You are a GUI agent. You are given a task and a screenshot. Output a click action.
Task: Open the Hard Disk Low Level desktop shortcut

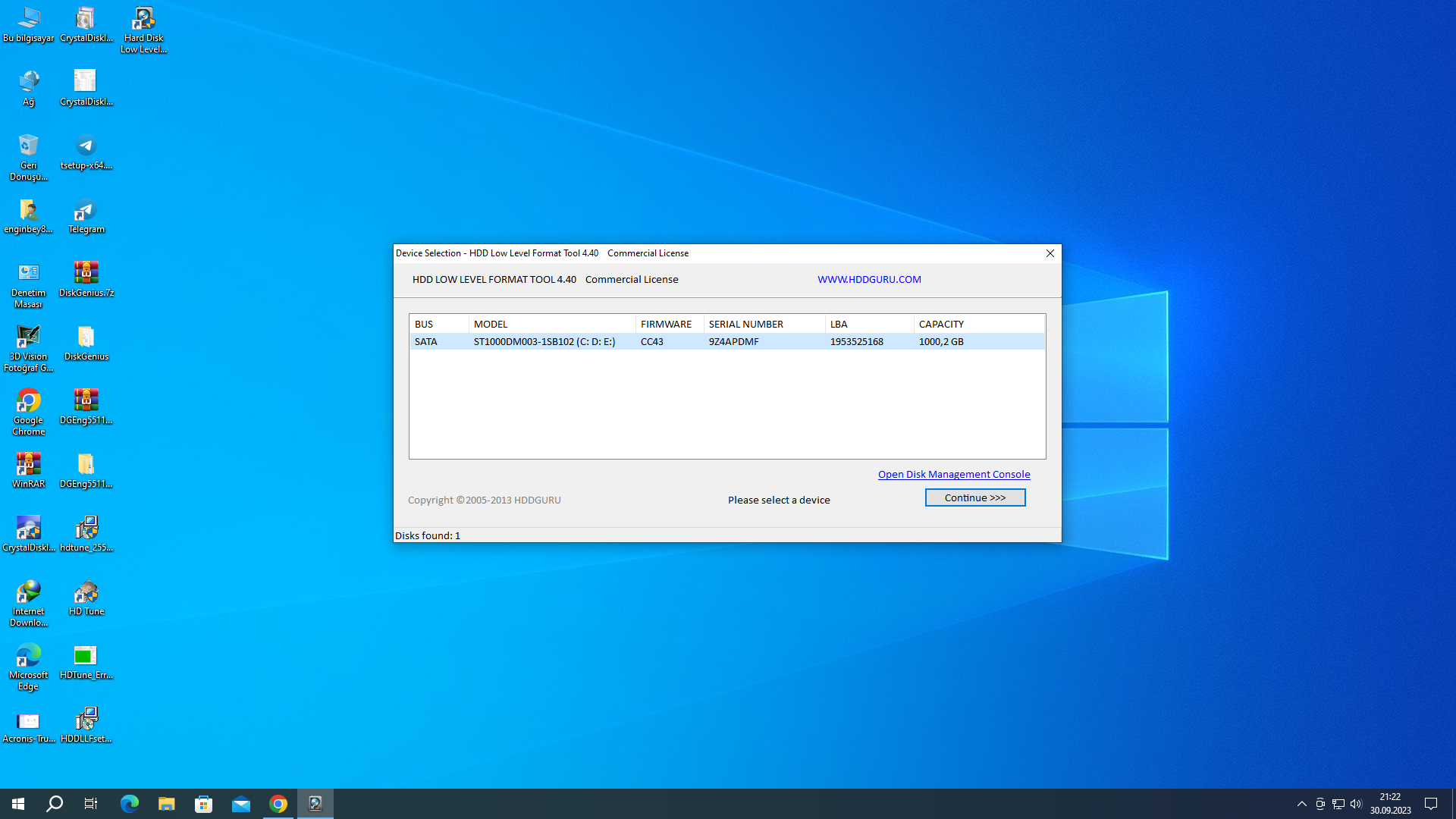click(143, 30)
